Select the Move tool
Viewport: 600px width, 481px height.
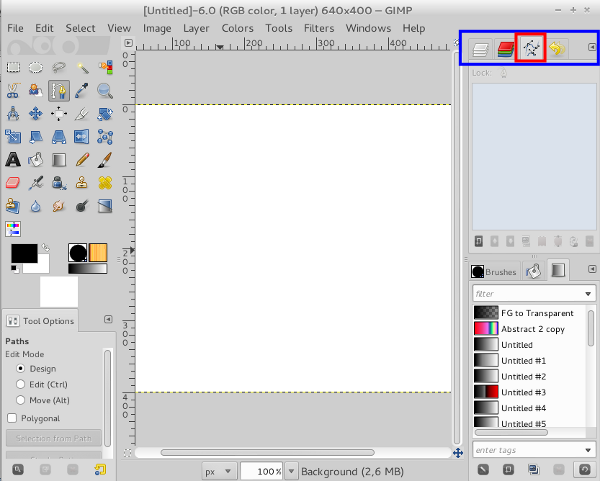coord(36,114)
